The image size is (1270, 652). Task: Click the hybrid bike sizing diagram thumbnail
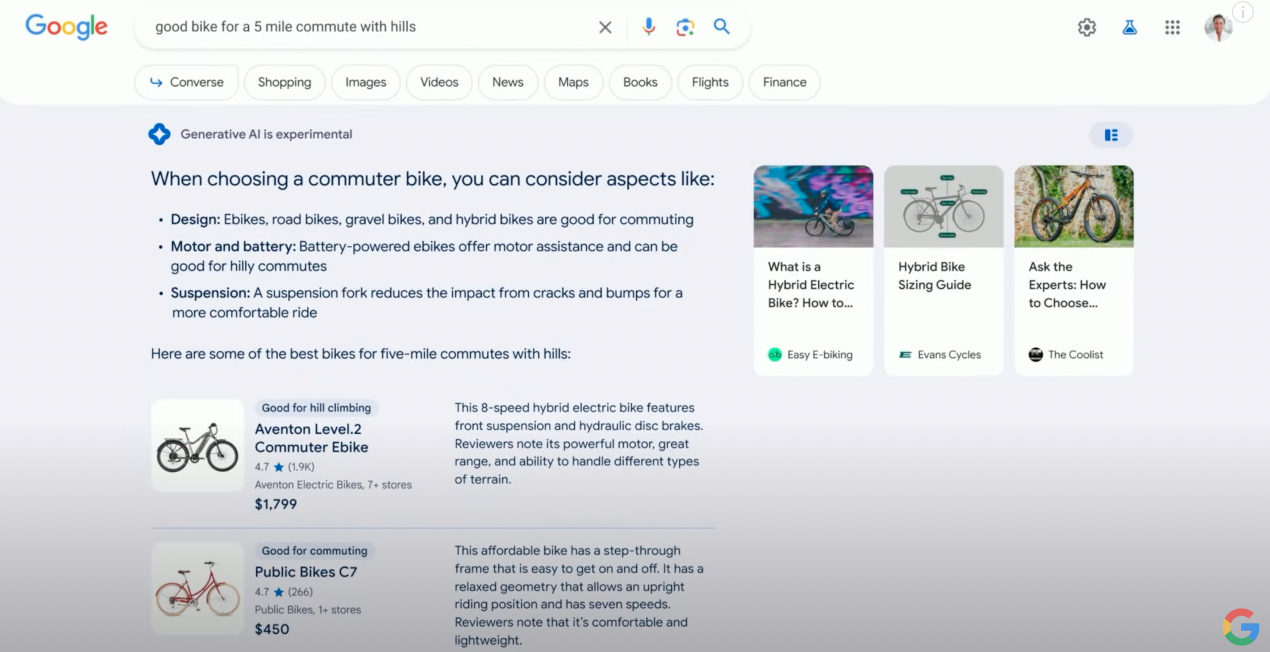(943, 206)
